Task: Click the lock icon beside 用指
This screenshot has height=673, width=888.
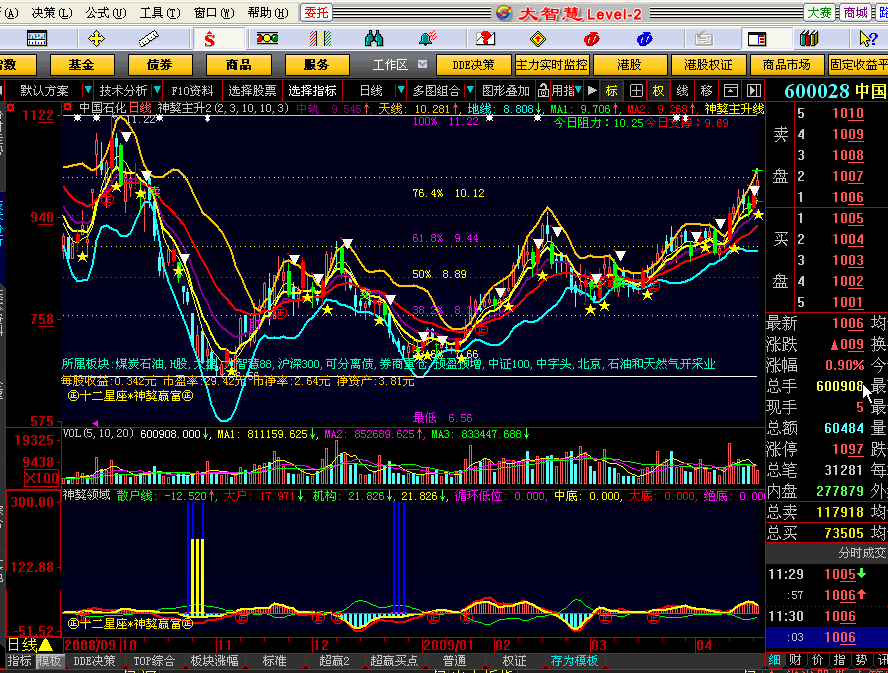Action: coord(543,91)
